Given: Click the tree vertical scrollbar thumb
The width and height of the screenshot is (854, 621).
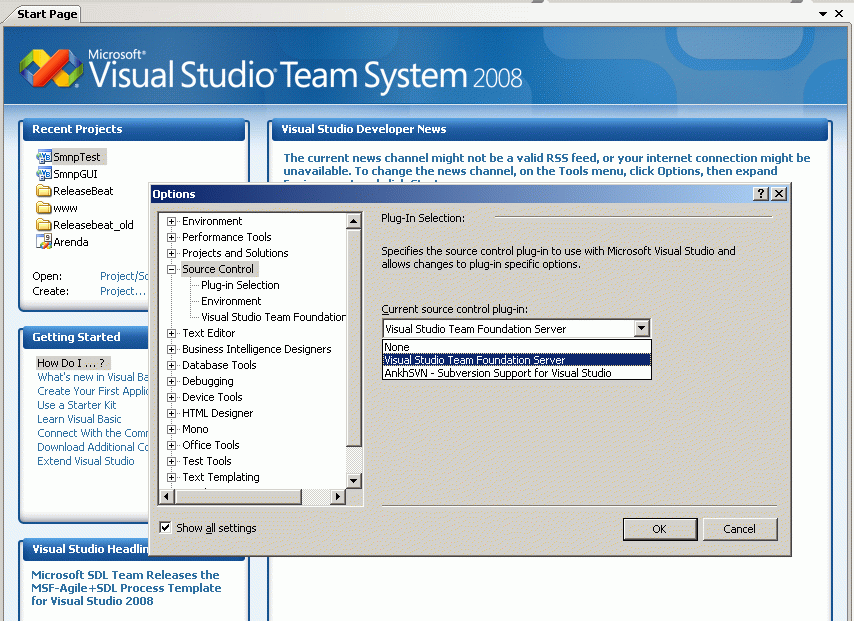Looking at the screenshot, I should tap(353, 338).
